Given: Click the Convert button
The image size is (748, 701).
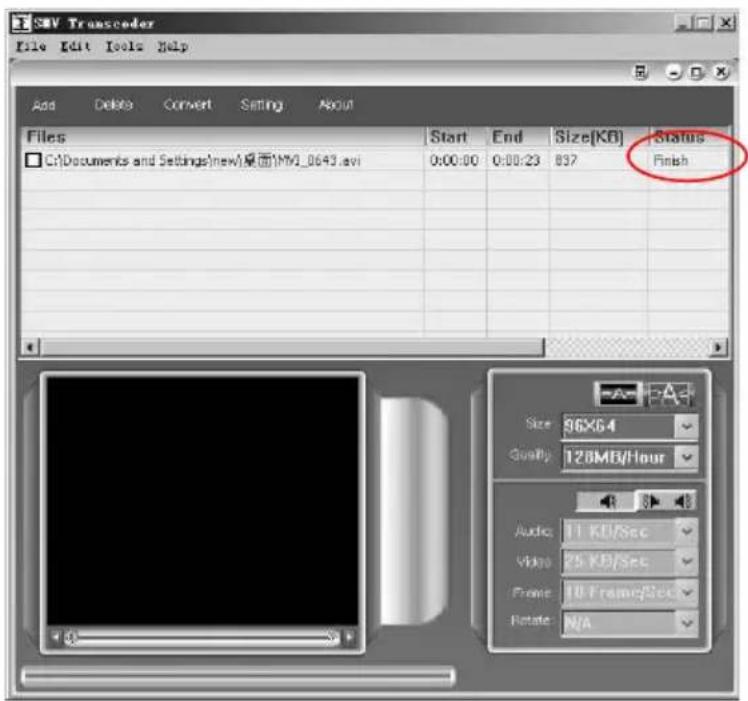Looking at the screenshot, I should click(x=187, y=105).
